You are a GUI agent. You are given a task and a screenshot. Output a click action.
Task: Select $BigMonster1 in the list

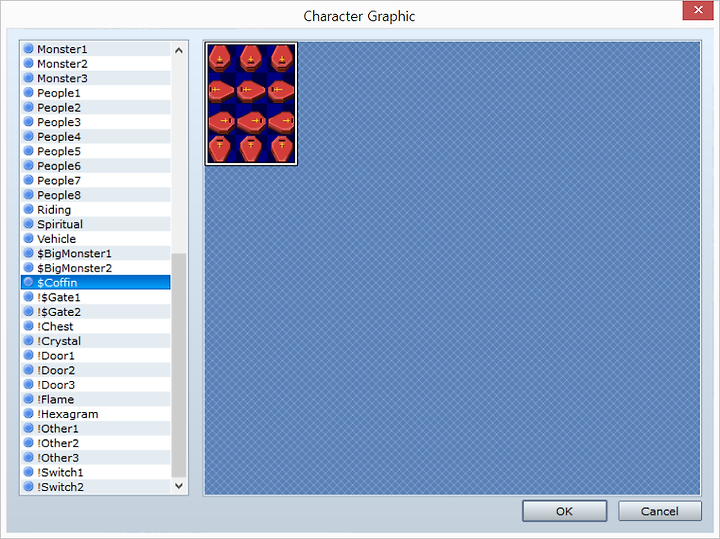click(96, 253)
